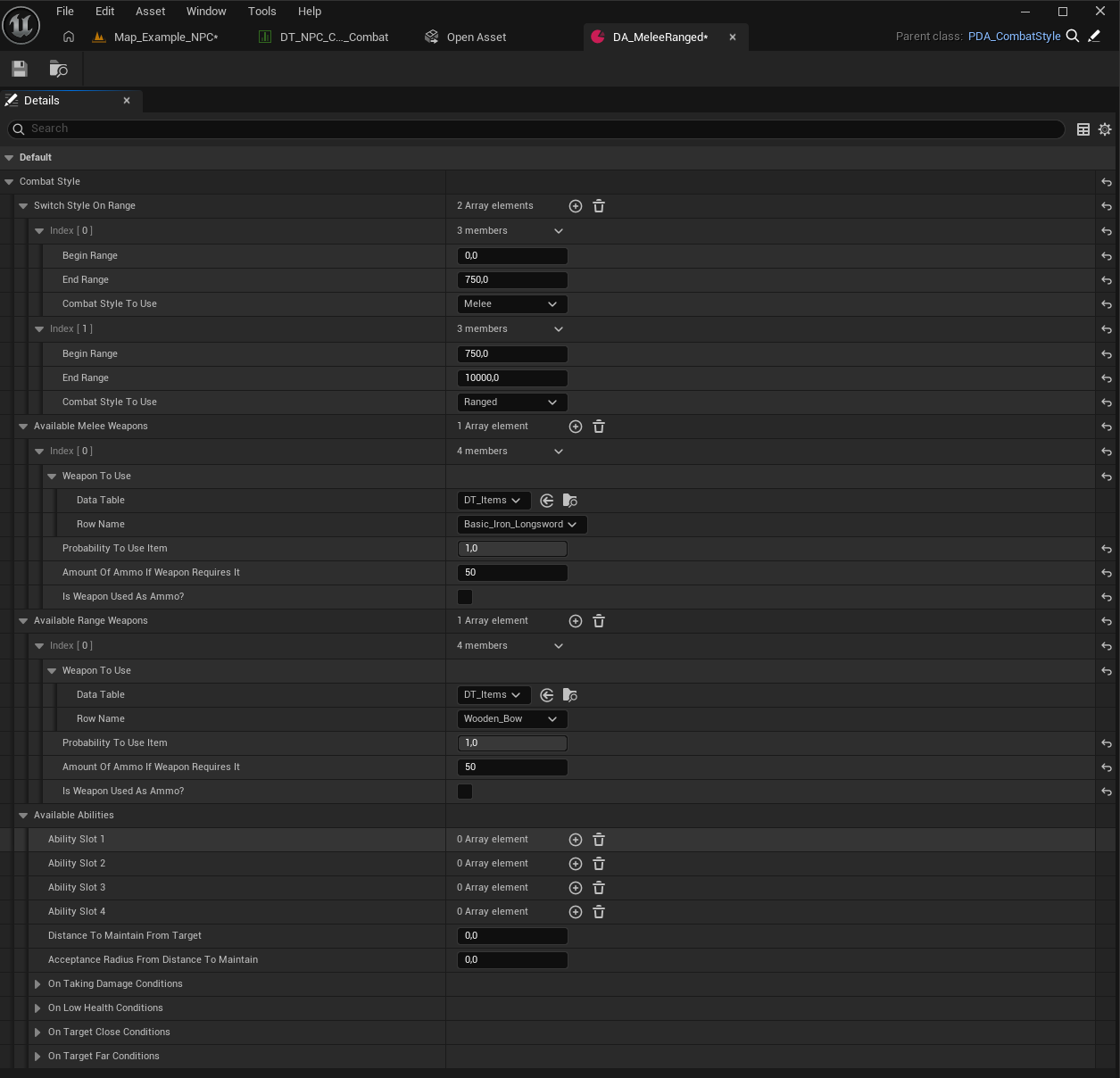
Task: Enable Is Weapon Used As Ammo for melee weapon
Action: pyautogui.click(x=465, y=597)
